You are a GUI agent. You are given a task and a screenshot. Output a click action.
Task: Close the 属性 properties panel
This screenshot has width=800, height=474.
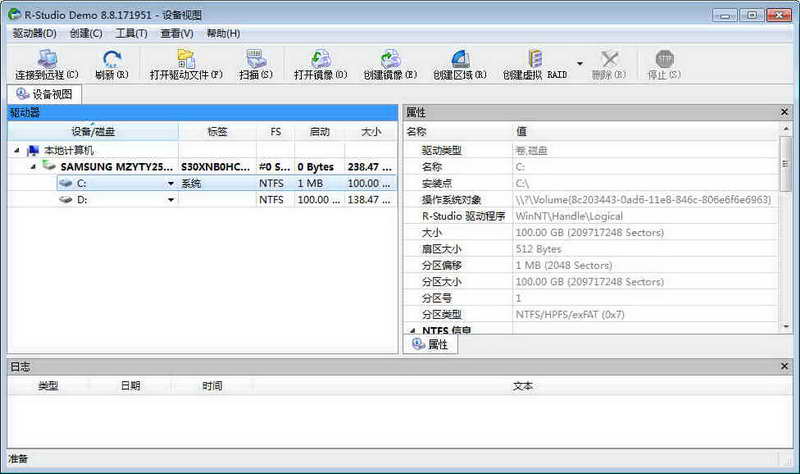784,112
